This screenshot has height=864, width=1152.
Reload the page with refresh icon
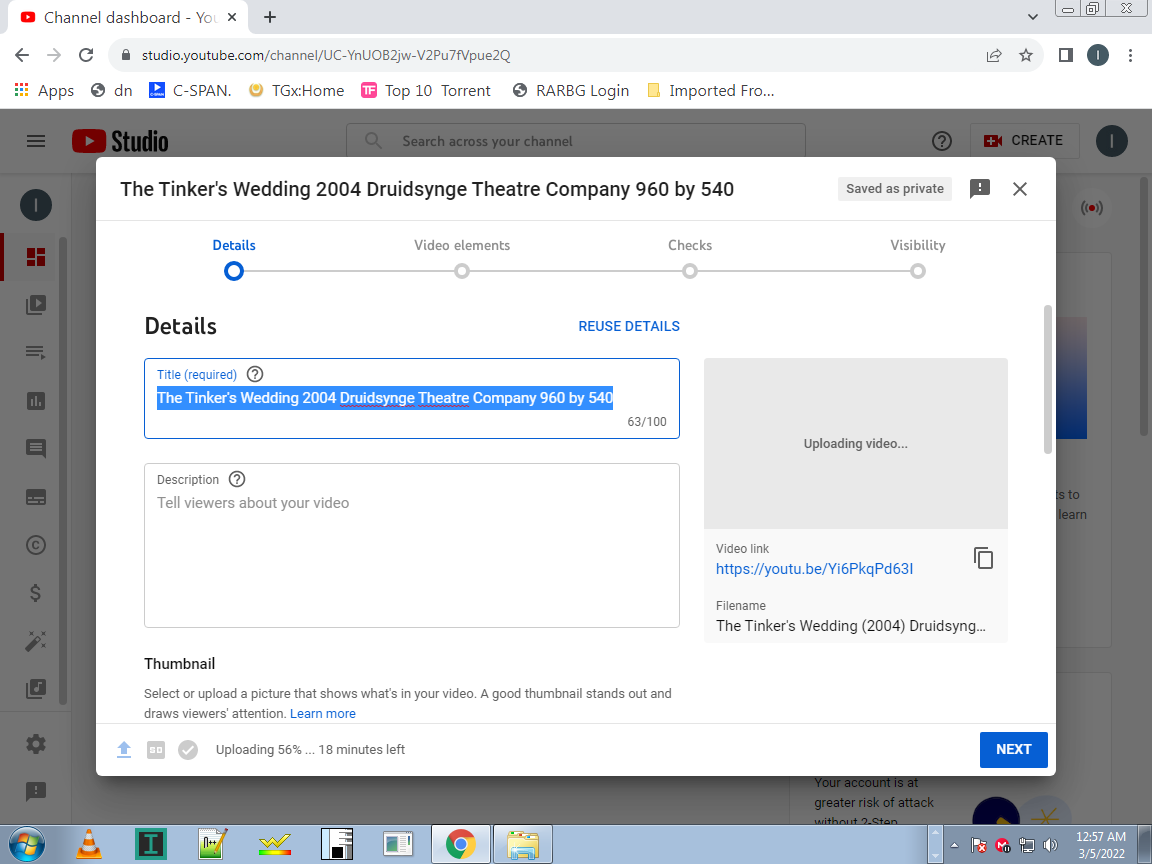(x=86, y=55)
